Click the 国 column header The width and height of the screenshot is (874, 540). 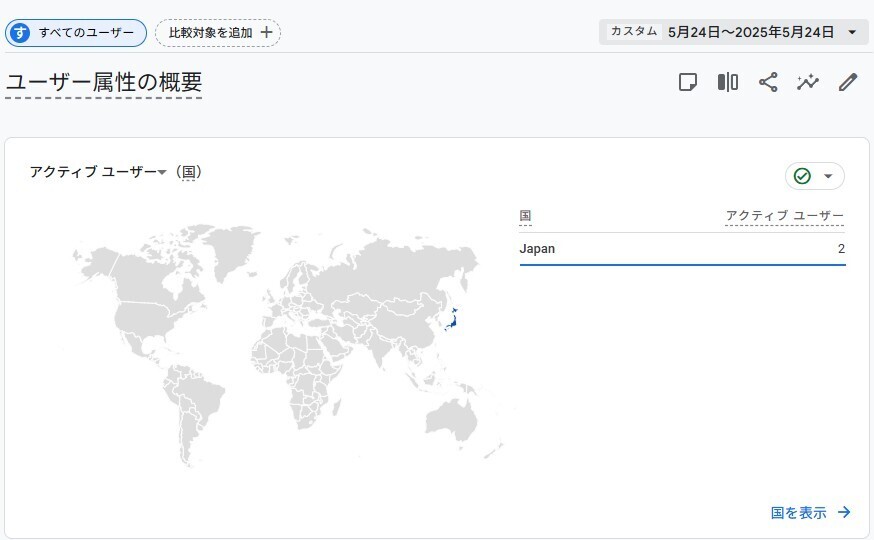(x=525, y=216)
